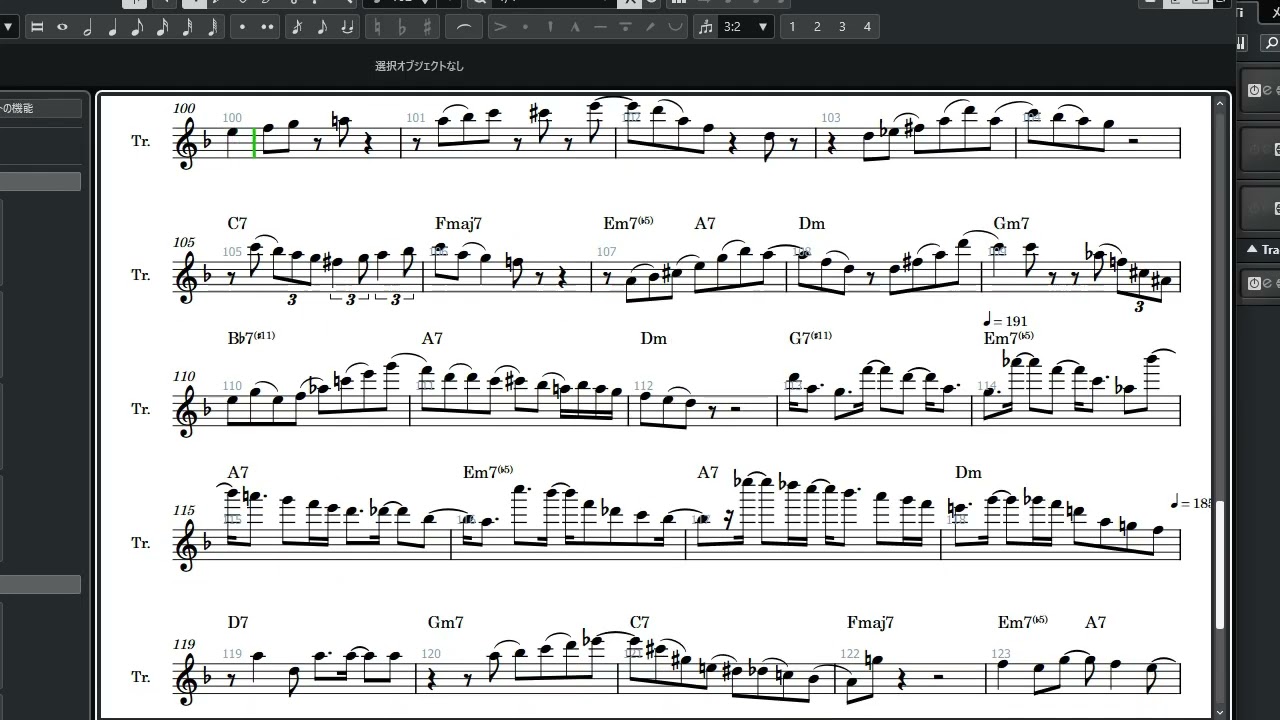Viewport: 1280px width, 720px height.
Task: Add a tenuto line articulation
Action: 600,27
